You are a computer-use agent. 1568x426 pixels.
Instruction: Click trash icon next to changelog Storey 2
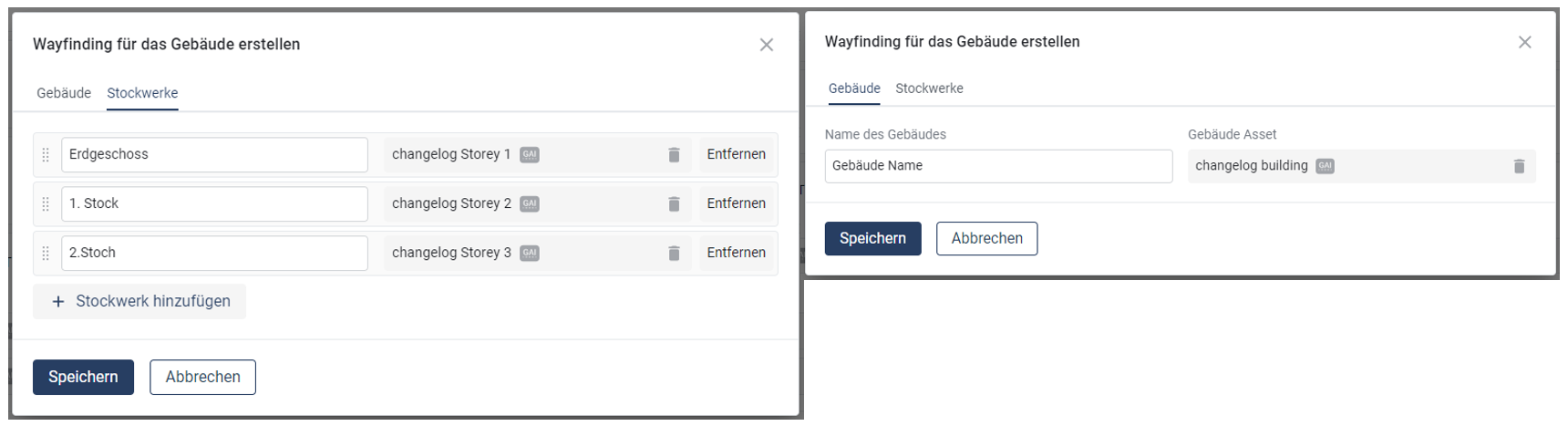[x=674, y=204]
